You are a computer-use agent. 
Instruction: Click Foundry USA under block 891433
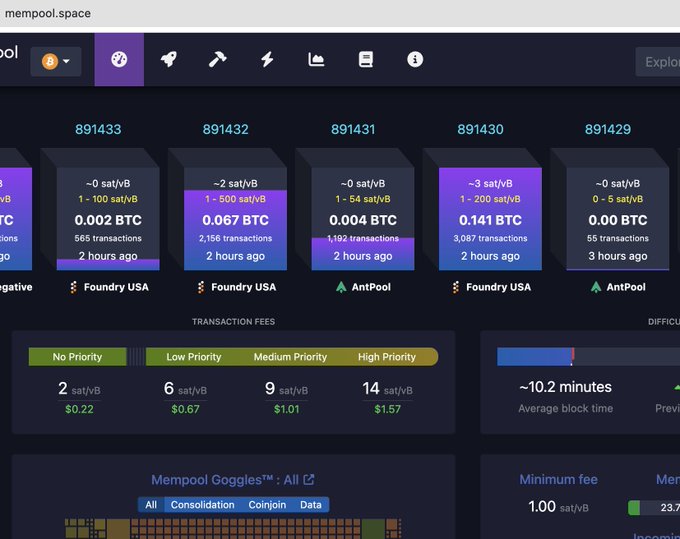(116, 287)
